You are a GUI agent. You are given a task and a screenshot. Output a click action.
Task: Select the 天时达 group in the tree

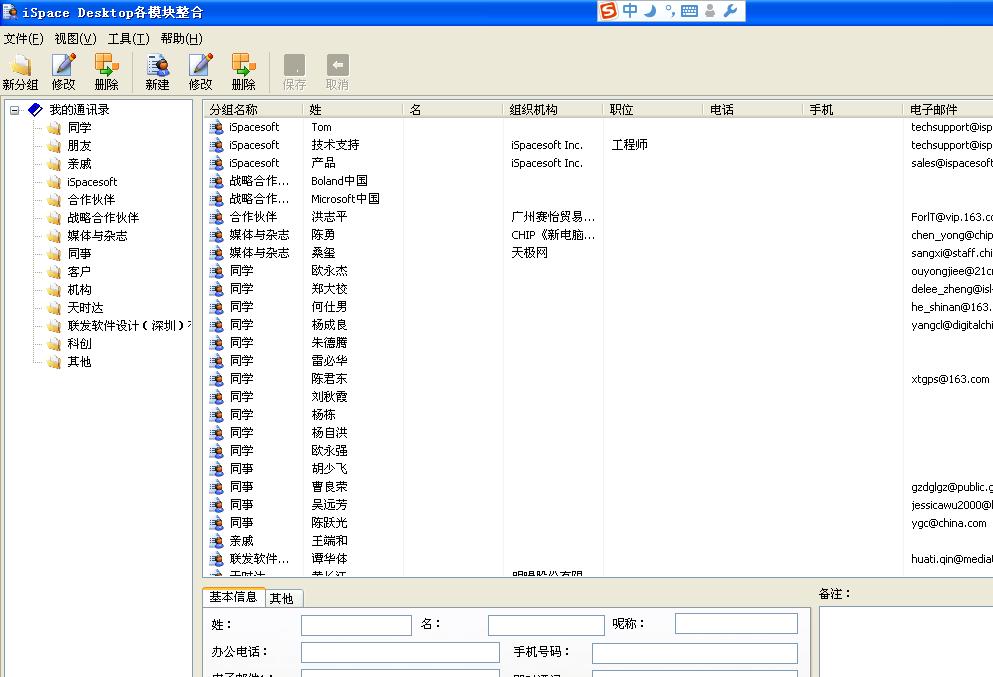tap(85, 308)
